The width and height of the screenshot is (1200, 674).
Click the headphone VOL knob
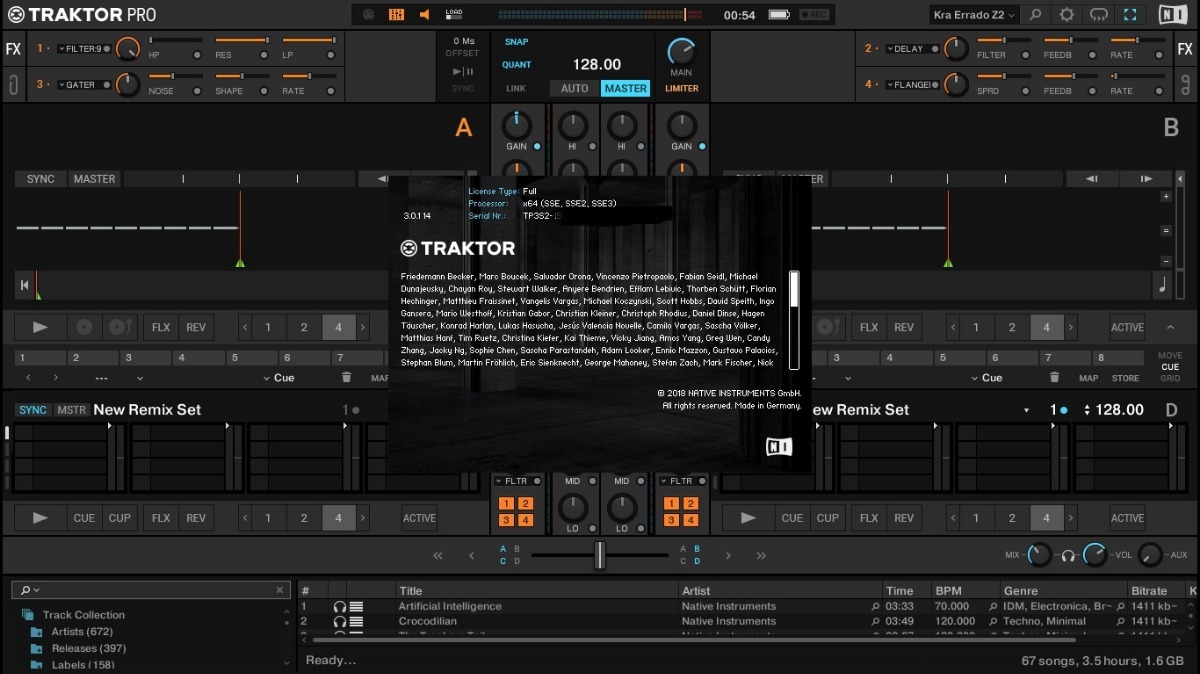[1096, 555]
